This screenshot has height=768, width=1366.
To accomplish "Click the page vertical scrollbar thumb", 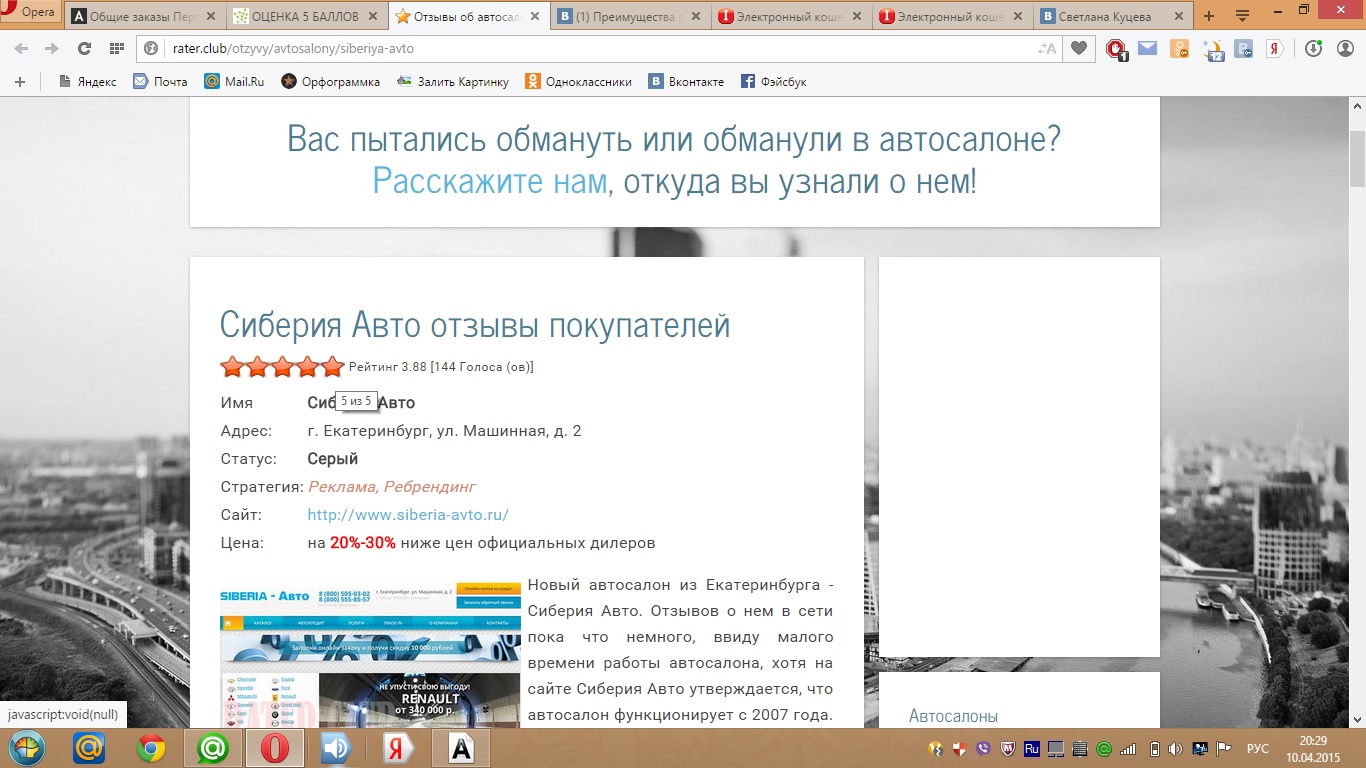I will click(x=1357, y=157).
